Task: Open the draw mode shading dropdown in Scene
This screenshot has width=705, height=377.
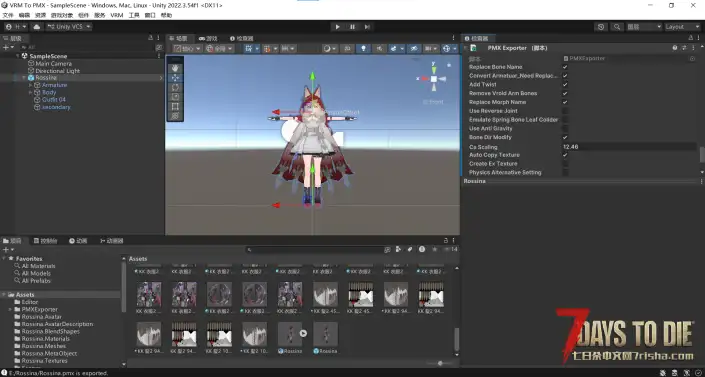Action: [330, 49]
